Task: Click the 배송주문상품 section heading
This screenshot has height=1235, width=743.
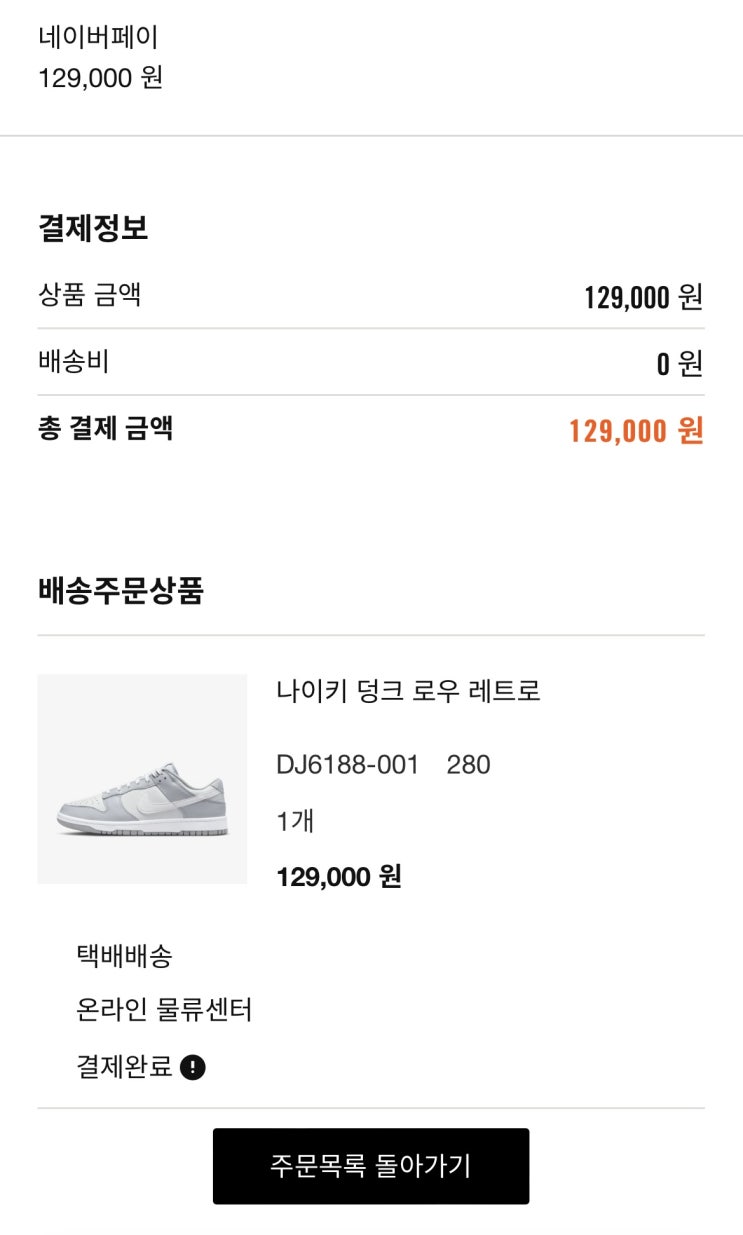Action: click(x=121, y=591)
